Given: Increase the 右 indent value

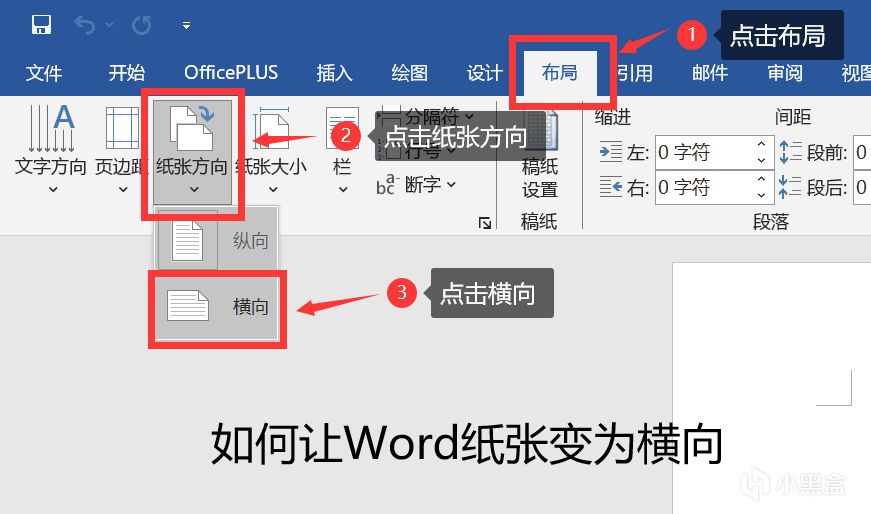Looking at the screenshot, I should pyautogui.click(x=762, y=179).
